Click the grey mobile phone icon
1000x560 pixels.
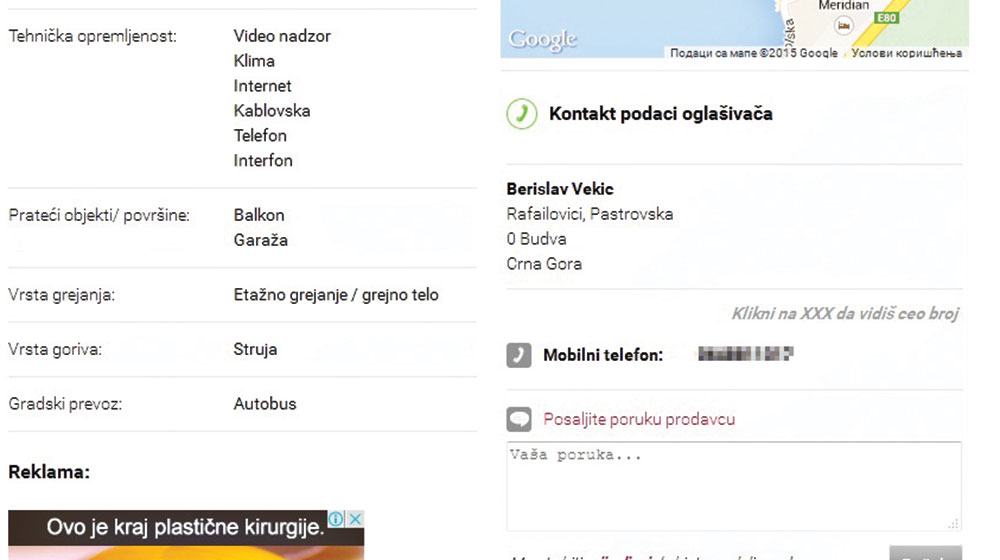[x=518, y=355]
